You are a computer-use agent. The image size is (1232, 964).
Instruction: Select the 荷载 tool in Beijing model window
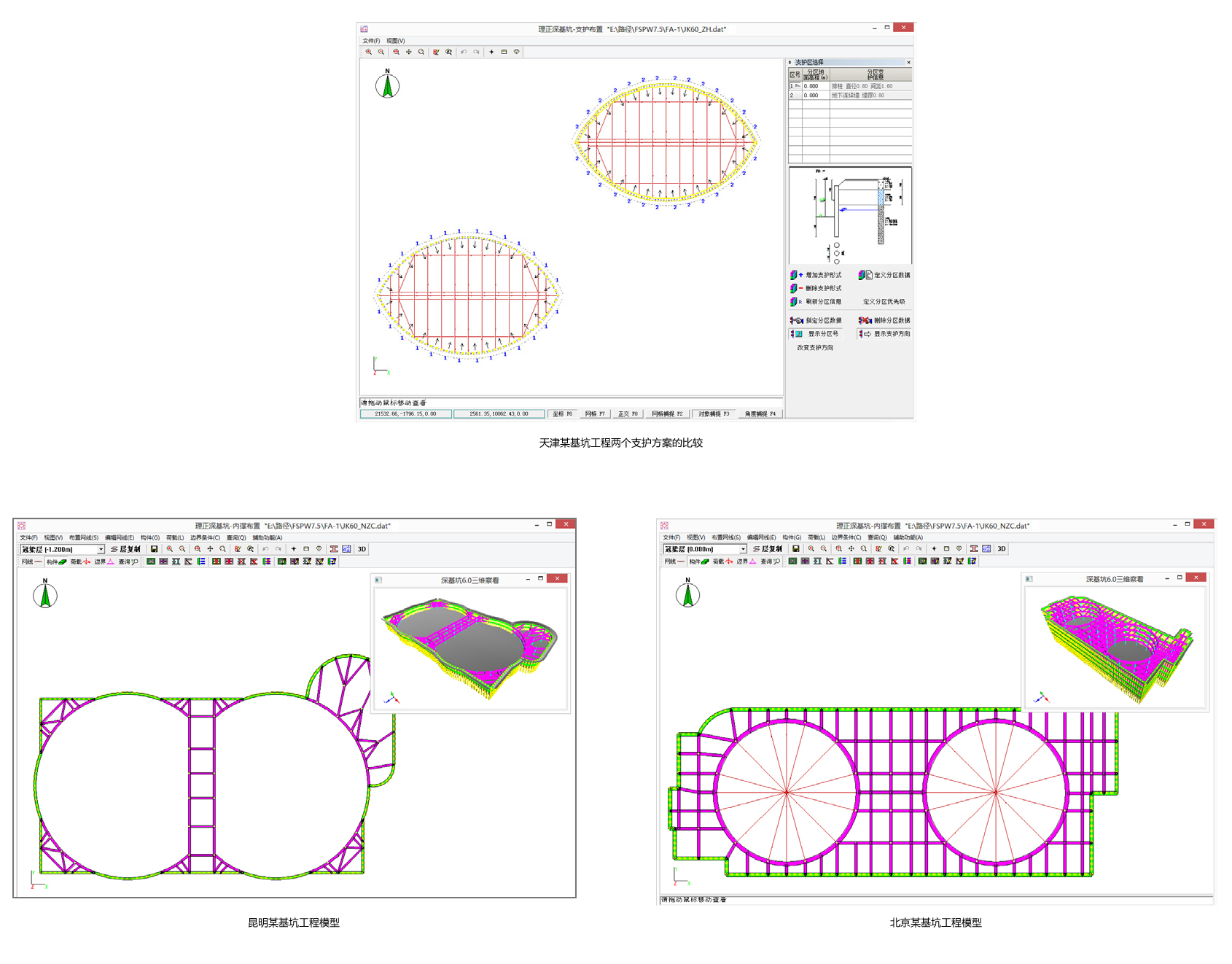[723, 561]
